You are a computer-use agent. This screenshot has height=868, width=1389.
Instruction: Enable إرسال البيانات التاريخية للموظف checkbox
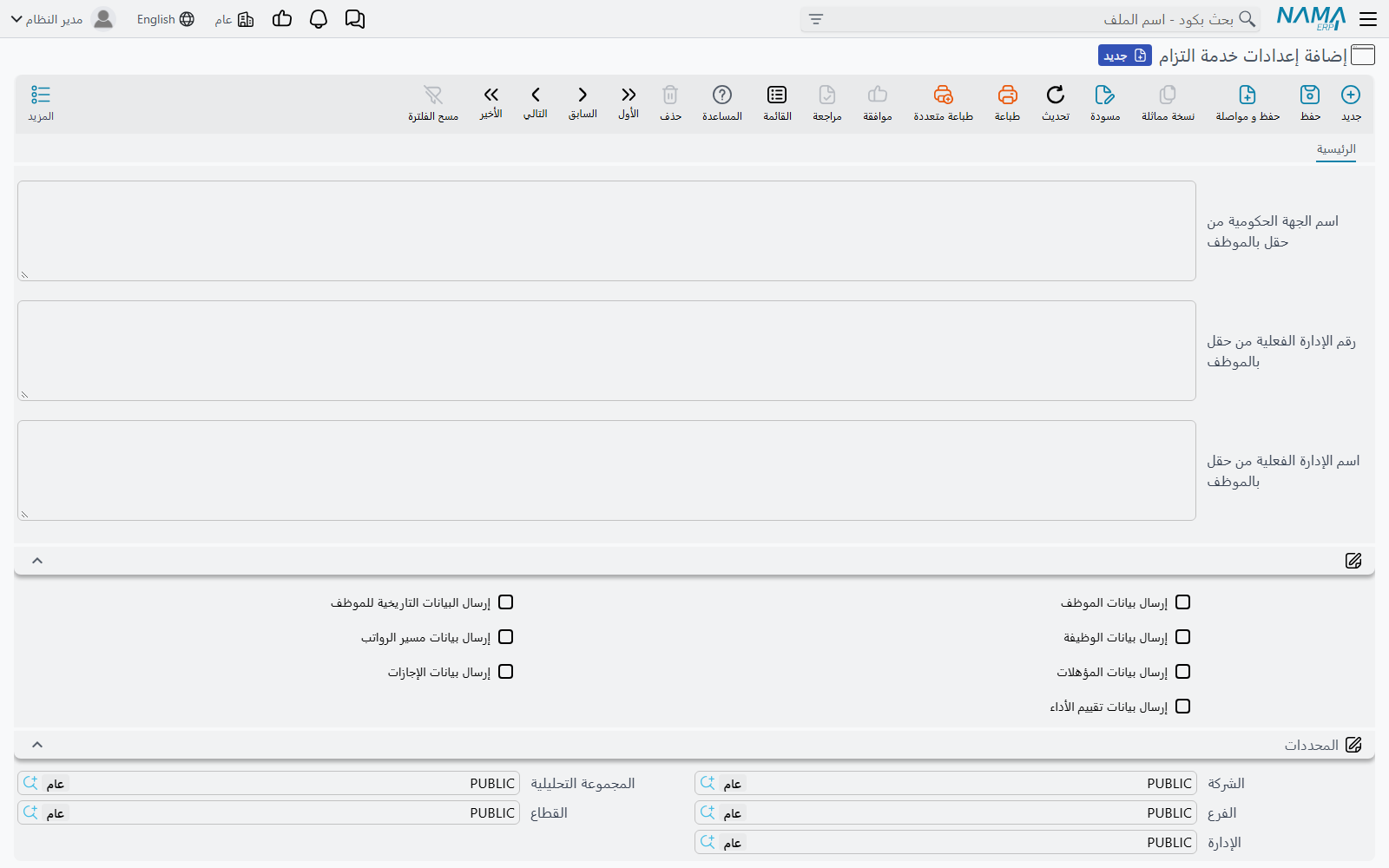[x=506, y=602]
